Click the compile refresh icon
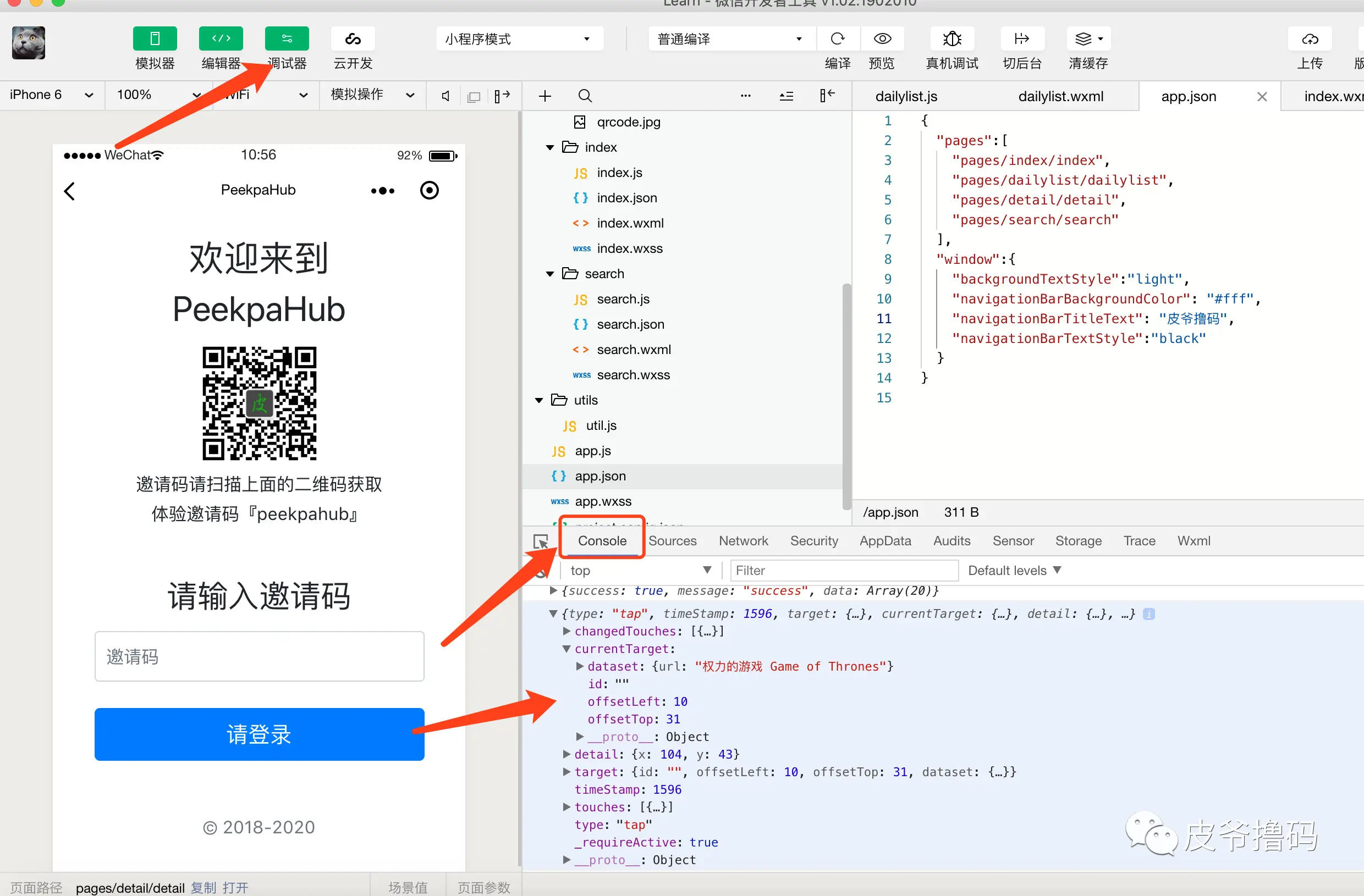 837,38
